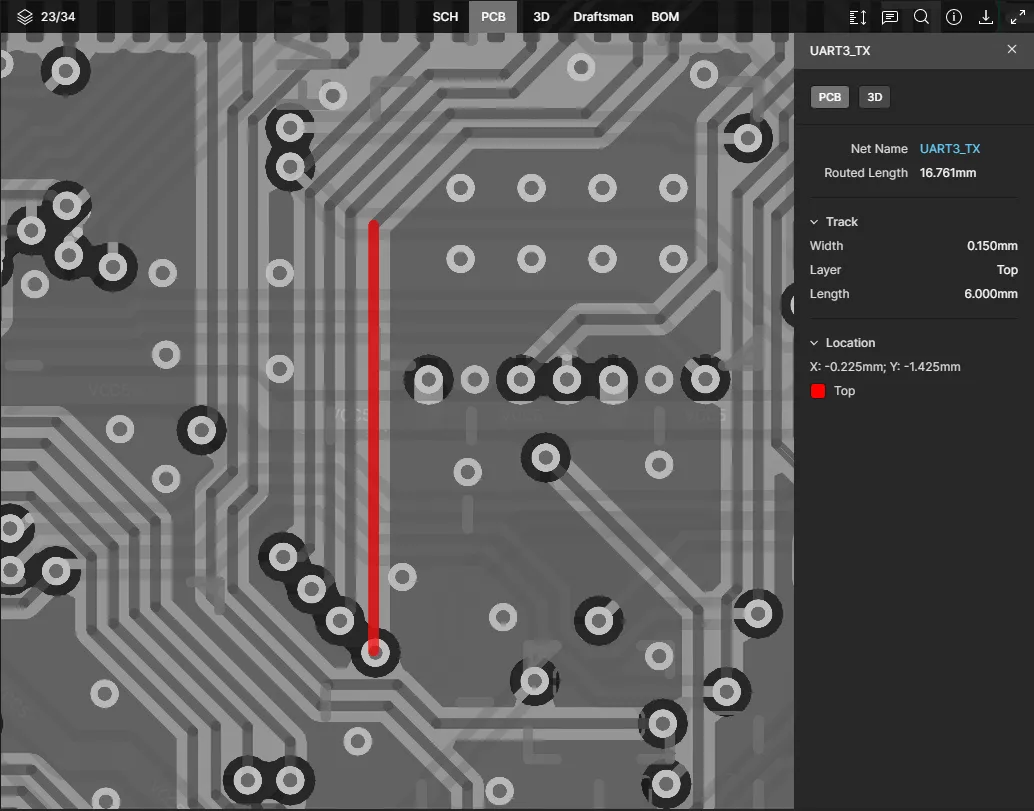Image resolution: width=1034 pixels, height=811 pixels.
Task: Click the Width value 0.150mm
Action: click(992, 246)
